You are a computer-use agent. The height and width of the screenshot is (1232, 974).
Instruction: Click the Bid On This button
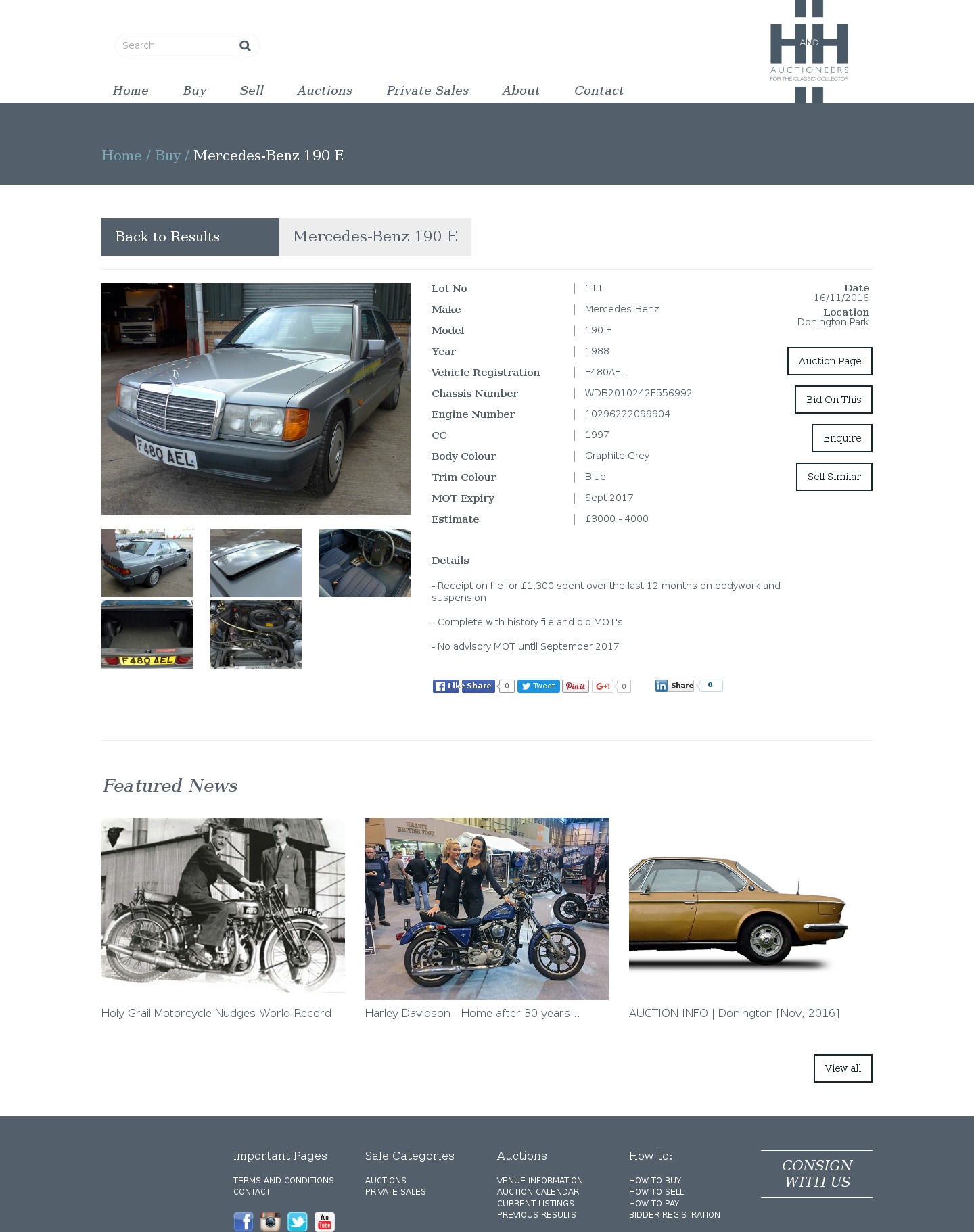[x=833, y=400]
